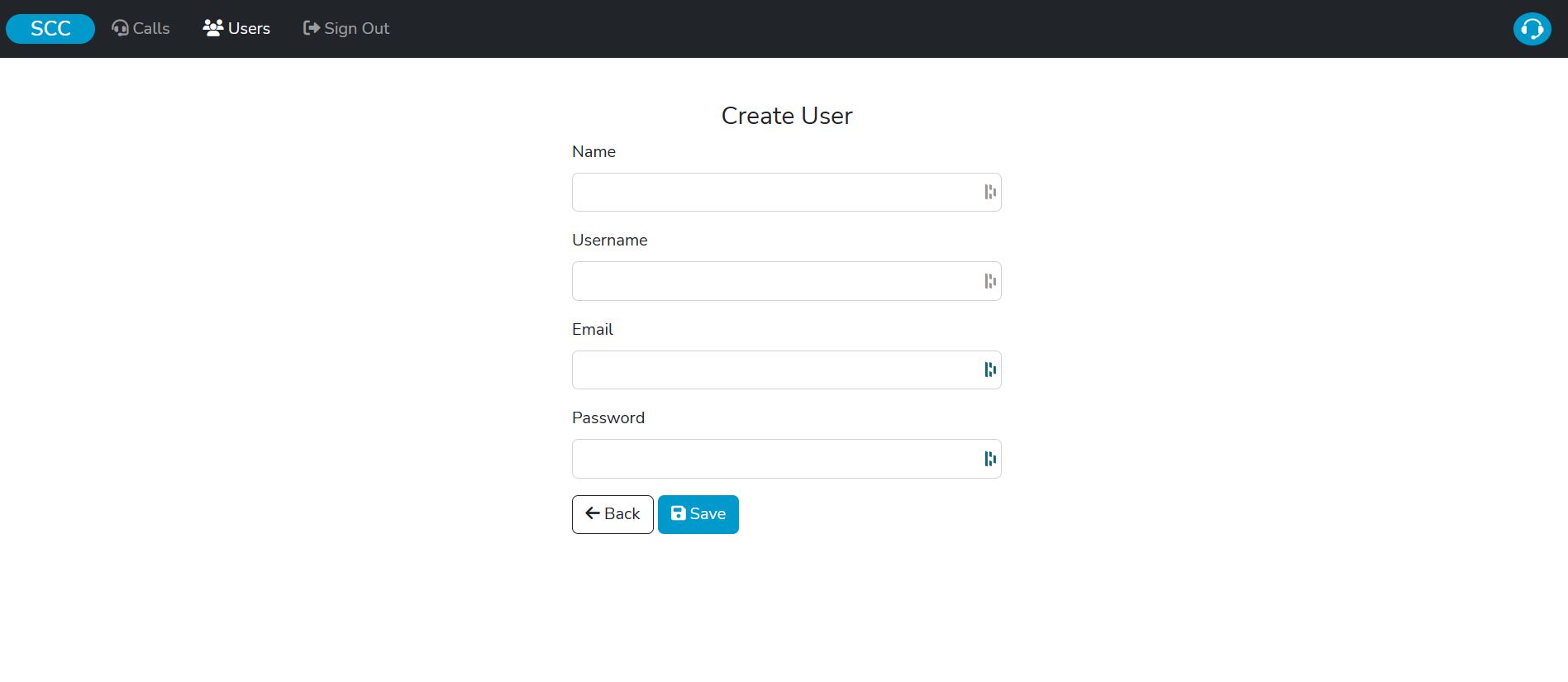This screenshot has width=1568, height=682.
Task: Click the Username field label
Action: pos(609,241)
